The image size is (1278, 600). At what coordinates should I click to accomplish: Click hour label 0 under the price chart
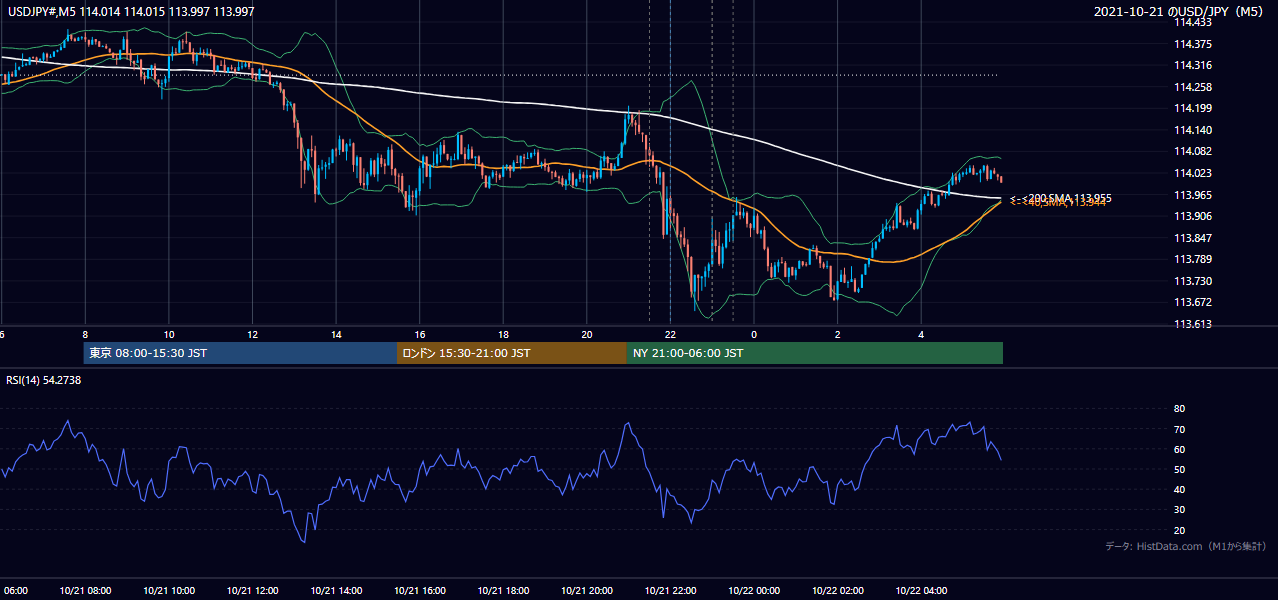[754, 334]
